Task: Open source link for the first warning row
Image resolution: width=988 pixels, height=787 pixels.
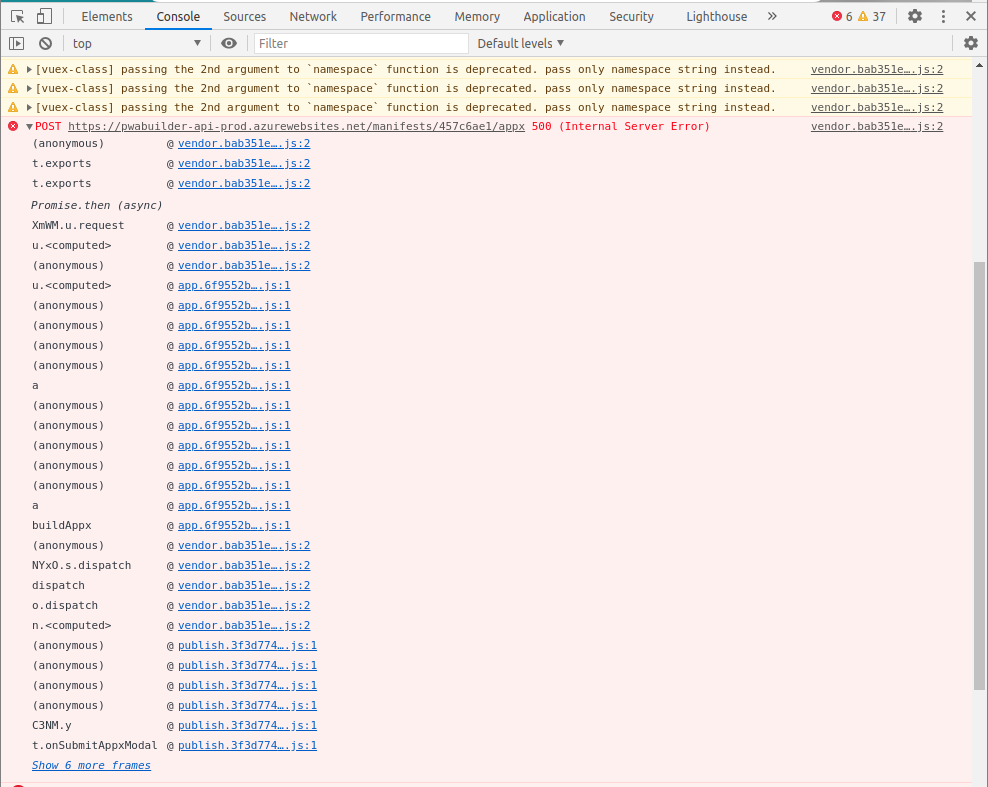Action: coord(876,69)
